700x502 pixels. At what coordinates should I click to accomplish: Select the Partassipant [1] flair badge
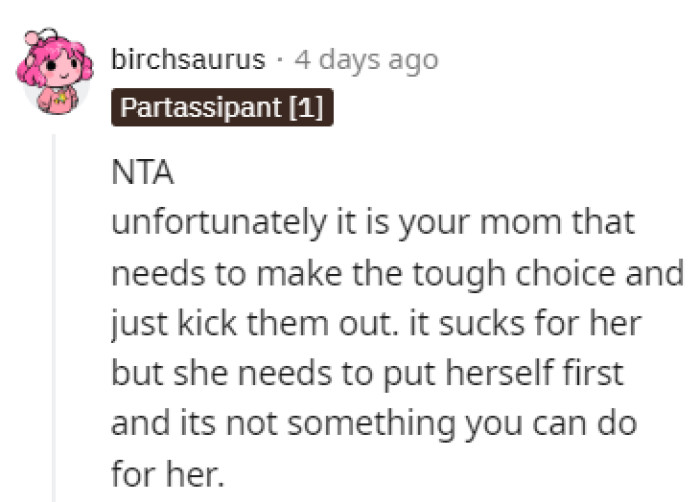(221, 109)
